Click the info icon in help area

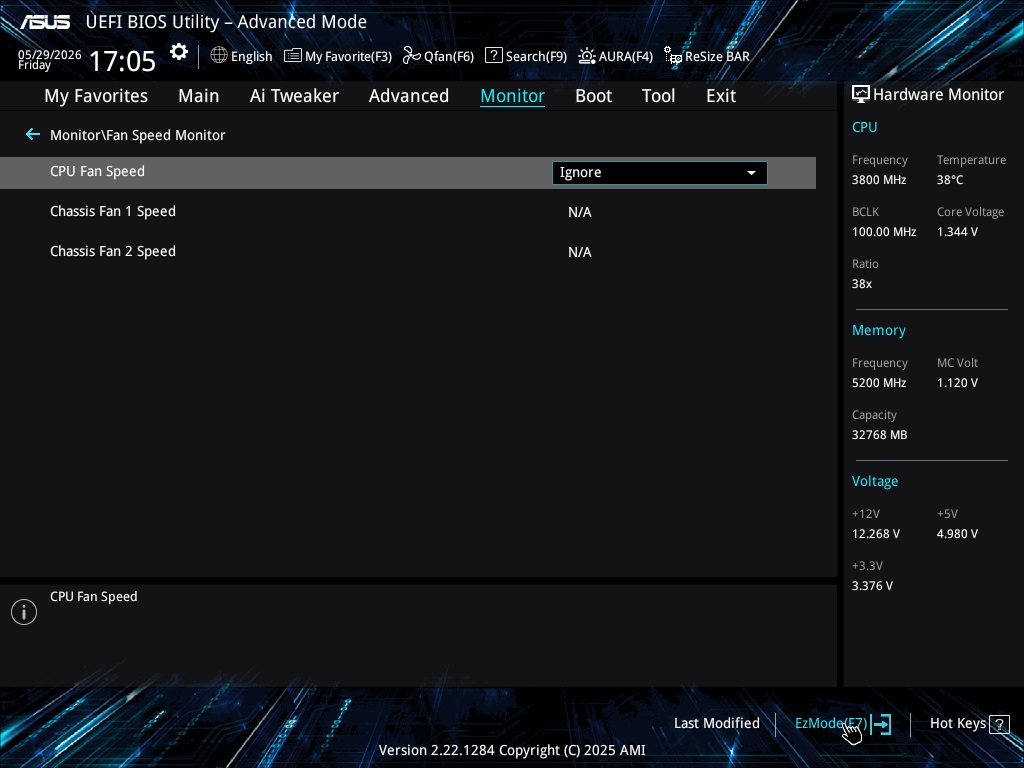tap(24, 612)
